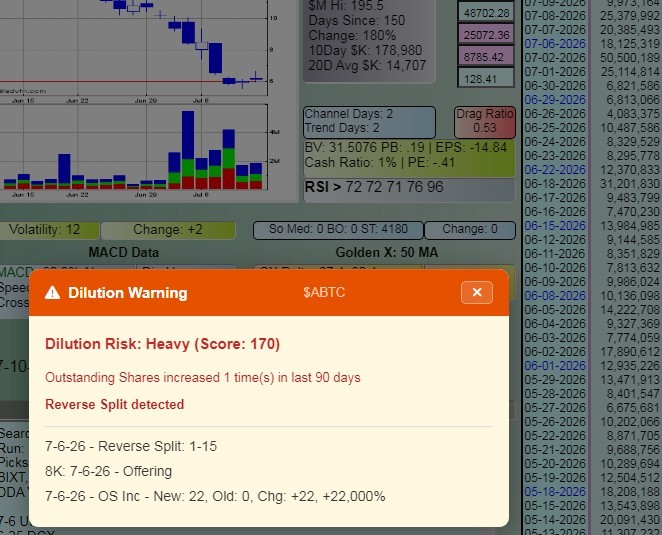Click the 05-29-2026 date row
The width and height of the screenshot is (662, 535).
555,380
